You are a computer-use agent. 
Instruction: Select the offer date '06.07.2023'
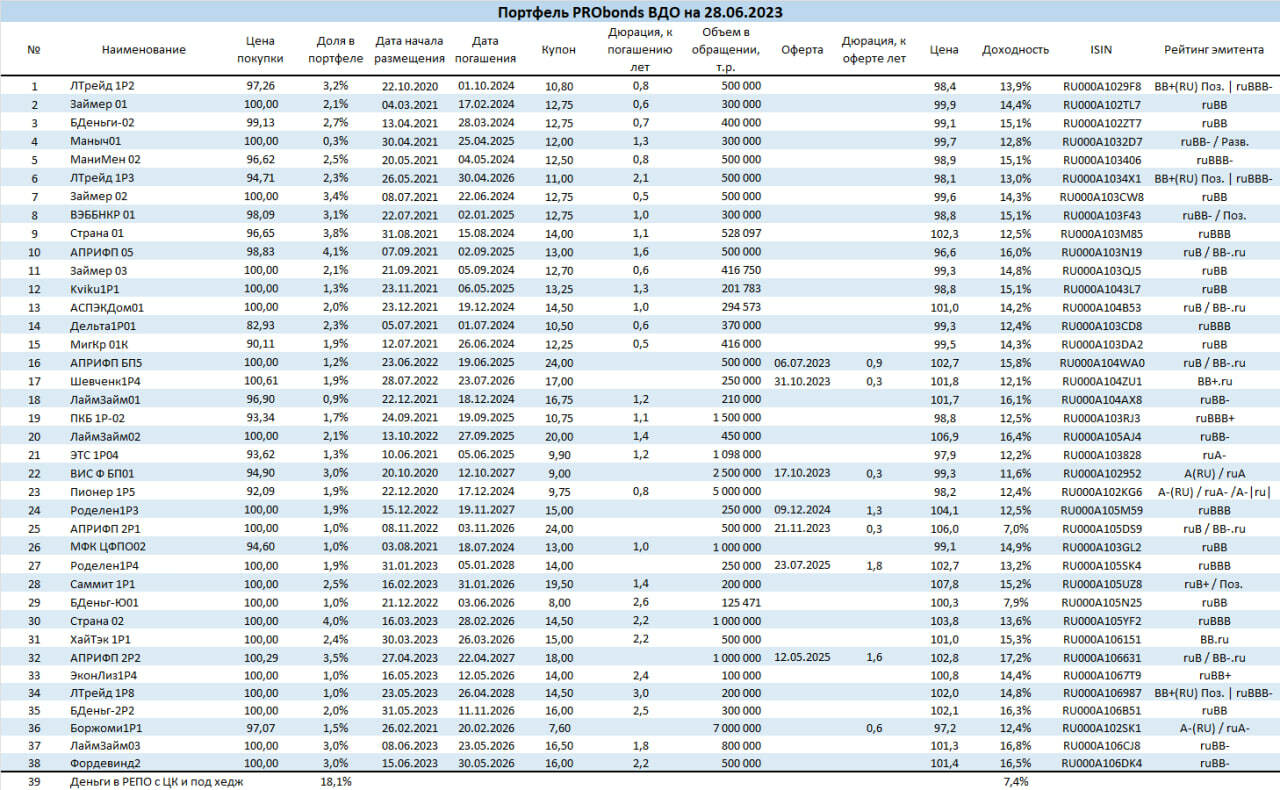tap(802, 362)
